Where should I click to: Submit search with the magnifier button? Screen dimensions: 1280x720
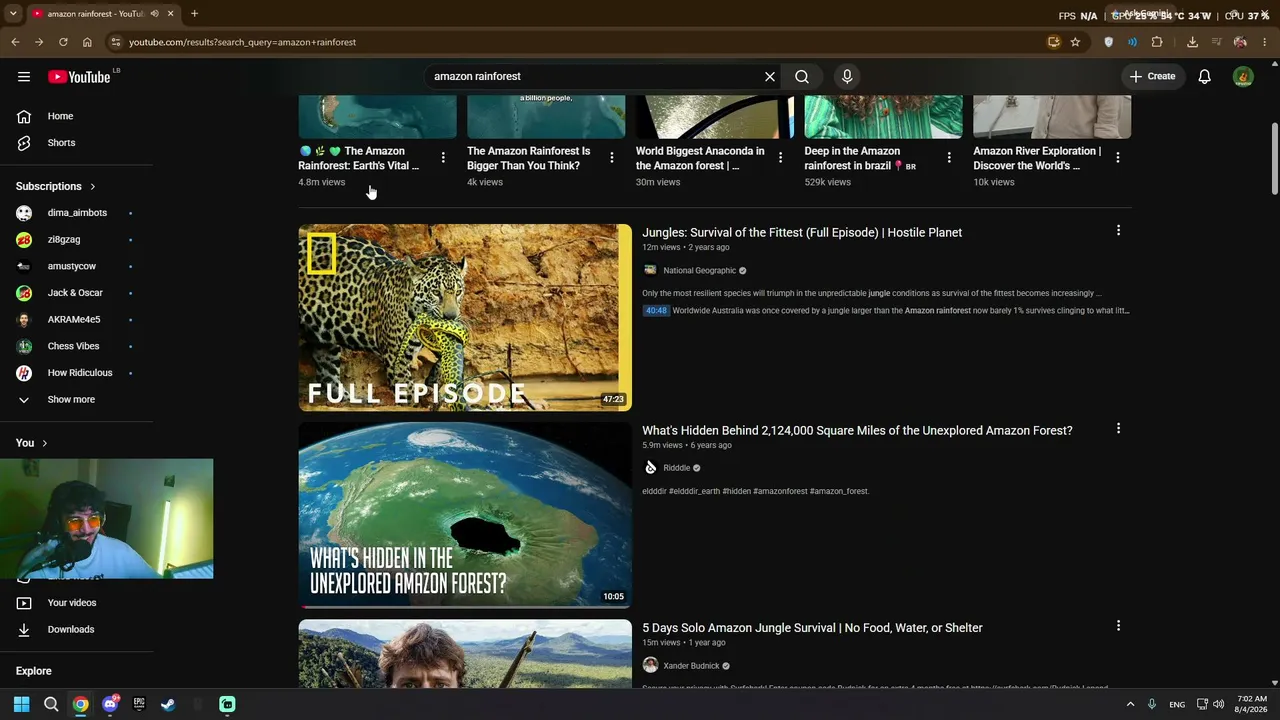[x=802, y=77]
